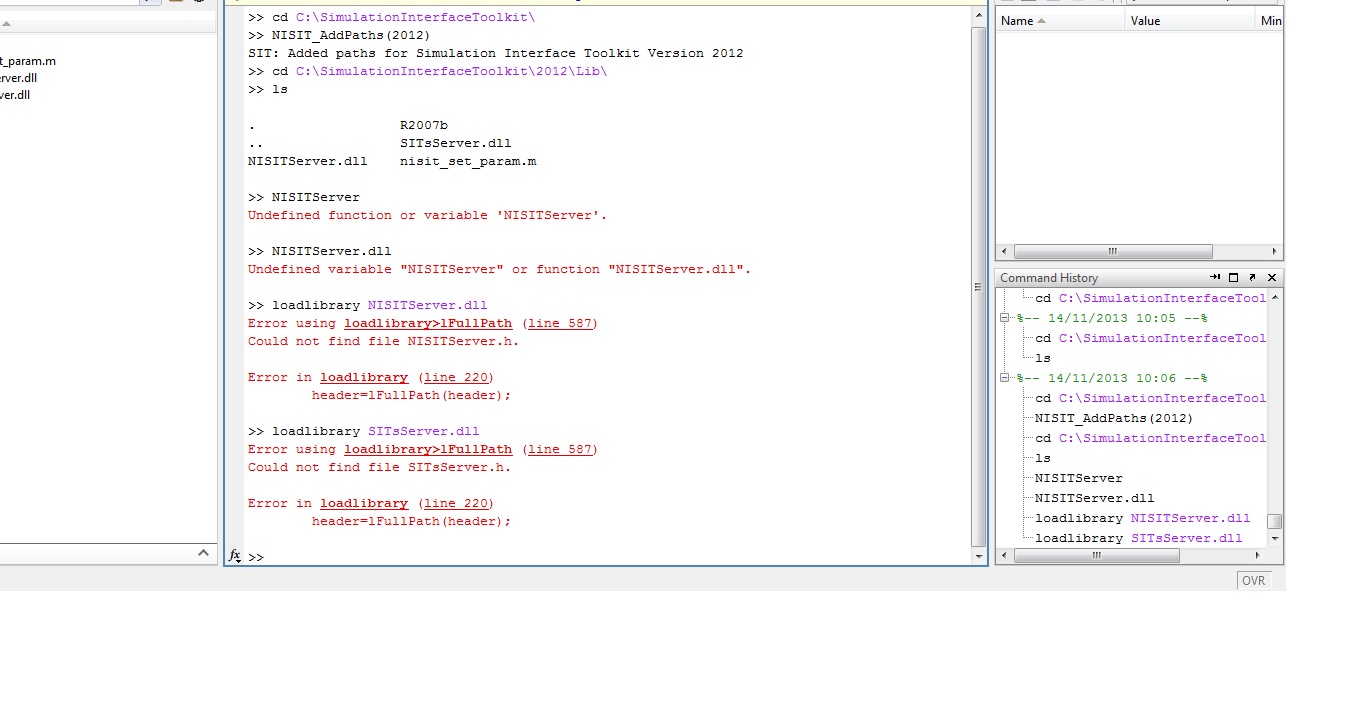Click Command History scroll down arrow
This screenshot has width=1366, height=728.
coord(1274,538)
